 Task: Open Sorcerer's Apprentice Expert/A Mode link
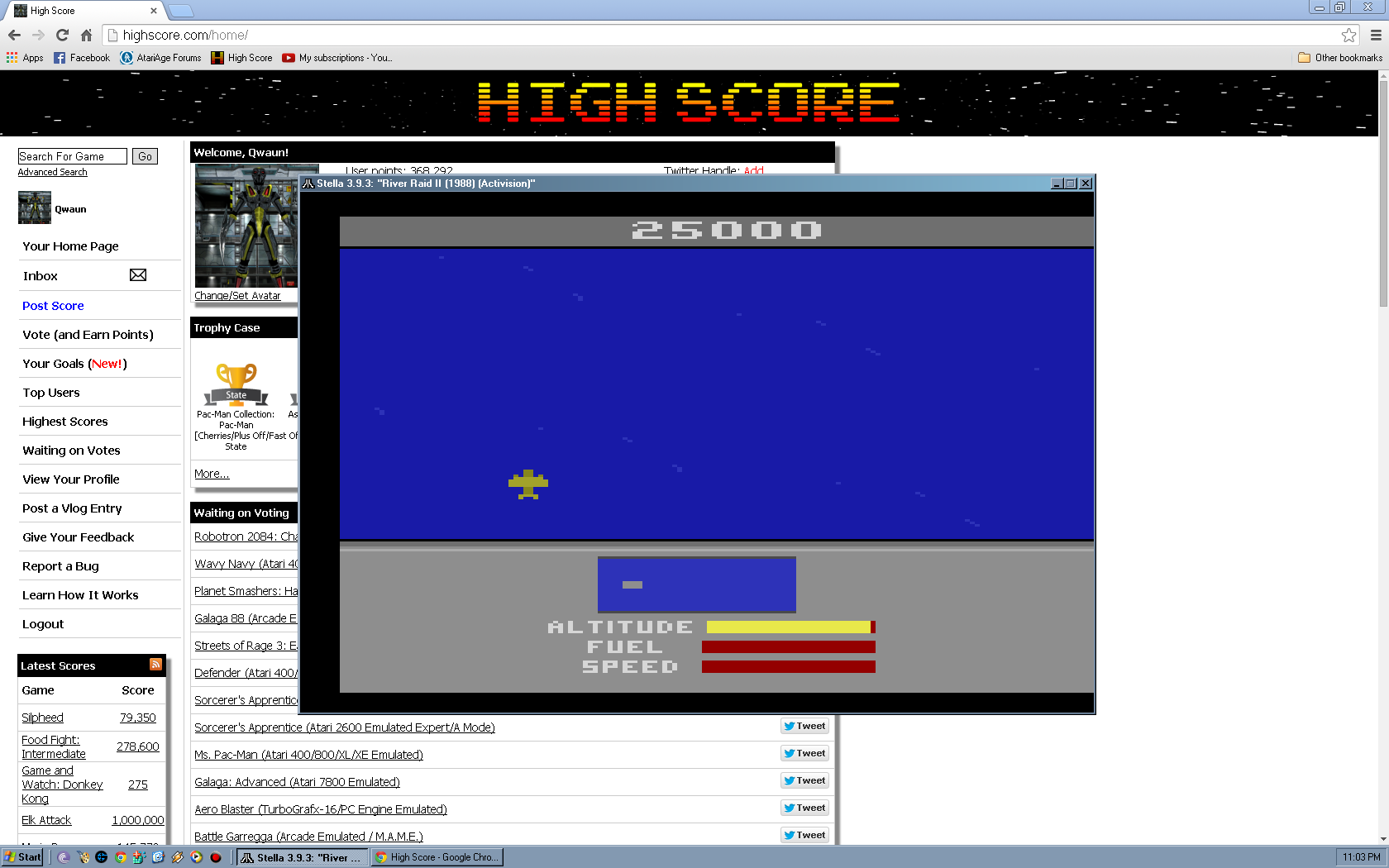point(345,727)
